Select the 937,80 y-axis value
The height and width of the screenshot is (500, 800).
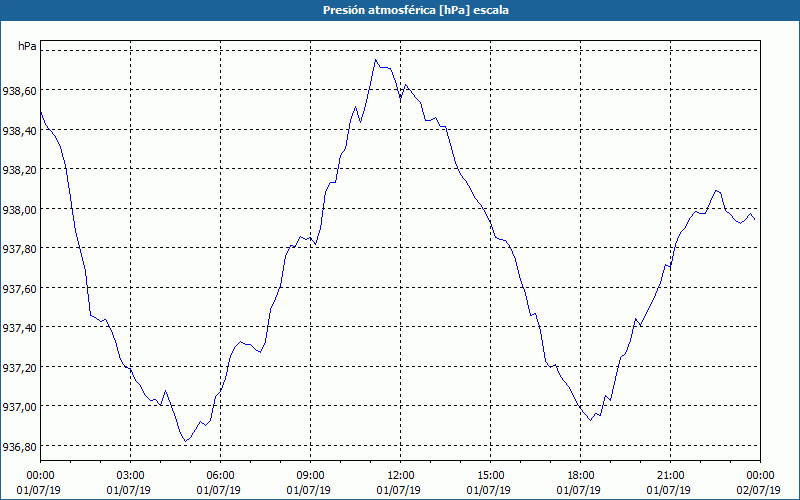tap(19, 249)
